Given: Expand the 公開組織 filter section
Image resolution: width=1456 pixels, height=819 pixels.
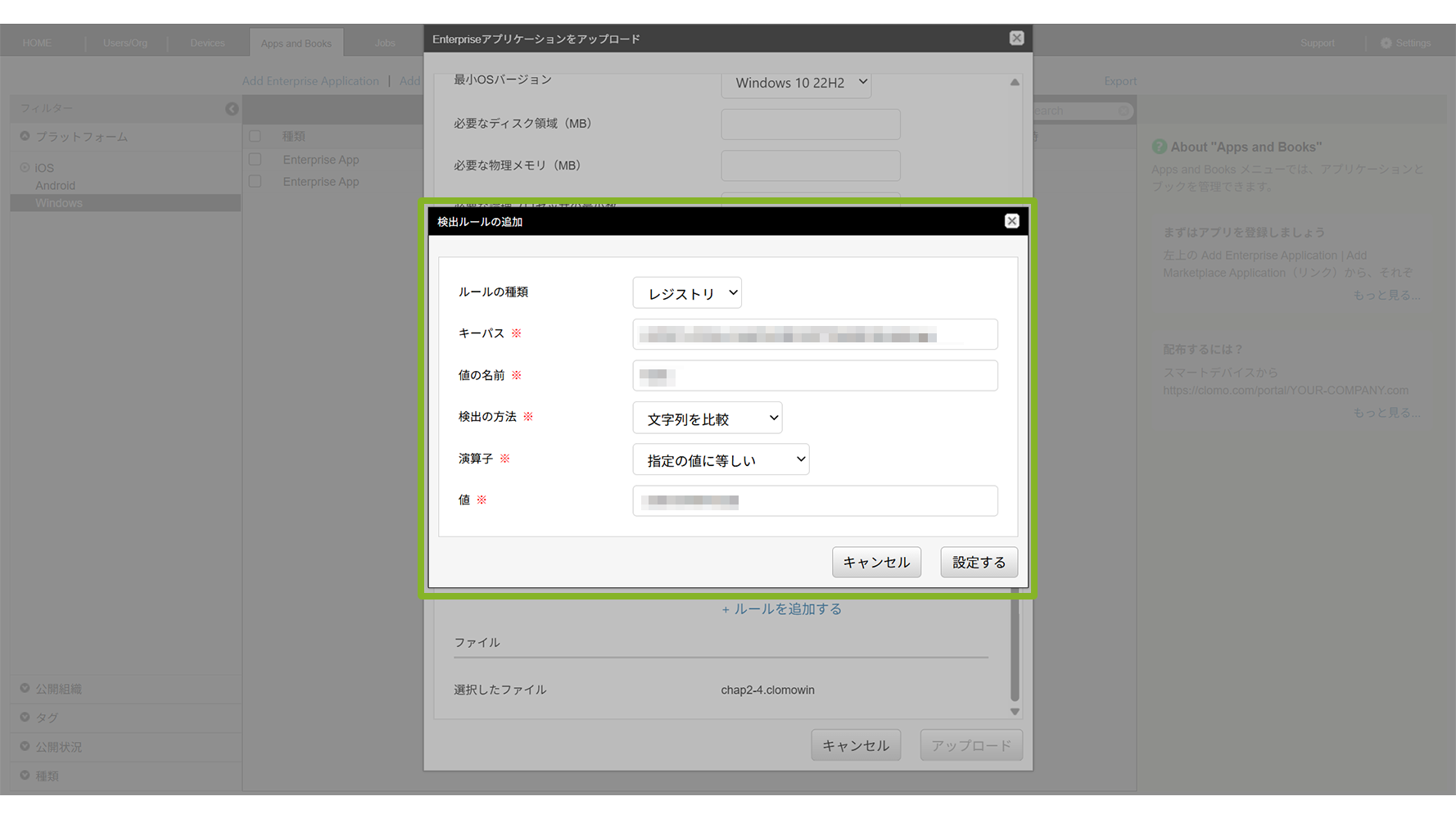Looking at the screenshot, I should (25, 689).
